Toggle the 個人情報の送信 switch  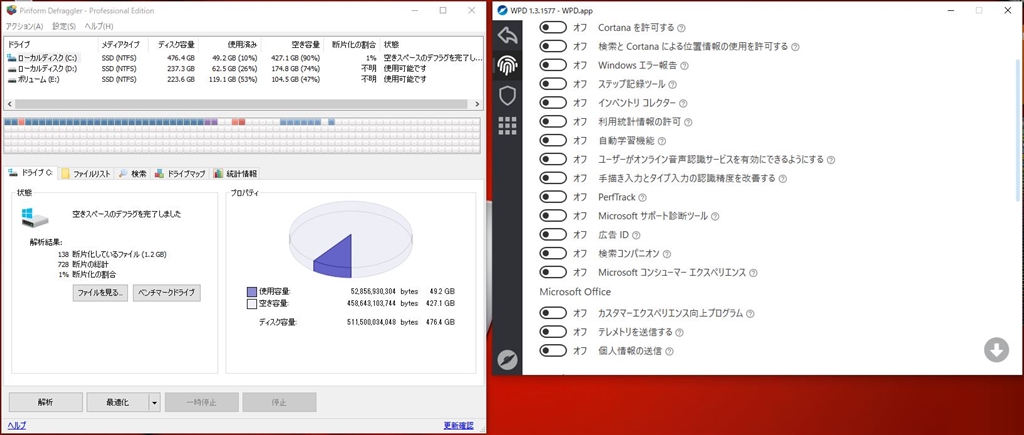click(553, 351)
